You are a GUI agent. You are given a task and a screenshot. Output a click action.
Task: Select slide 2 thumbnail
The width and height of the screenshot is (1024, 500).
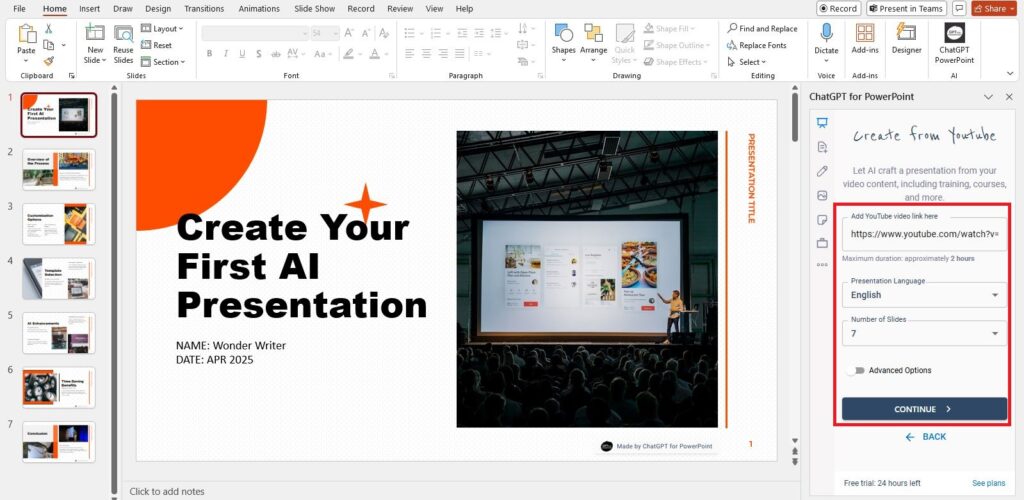(x=59, y=170)
